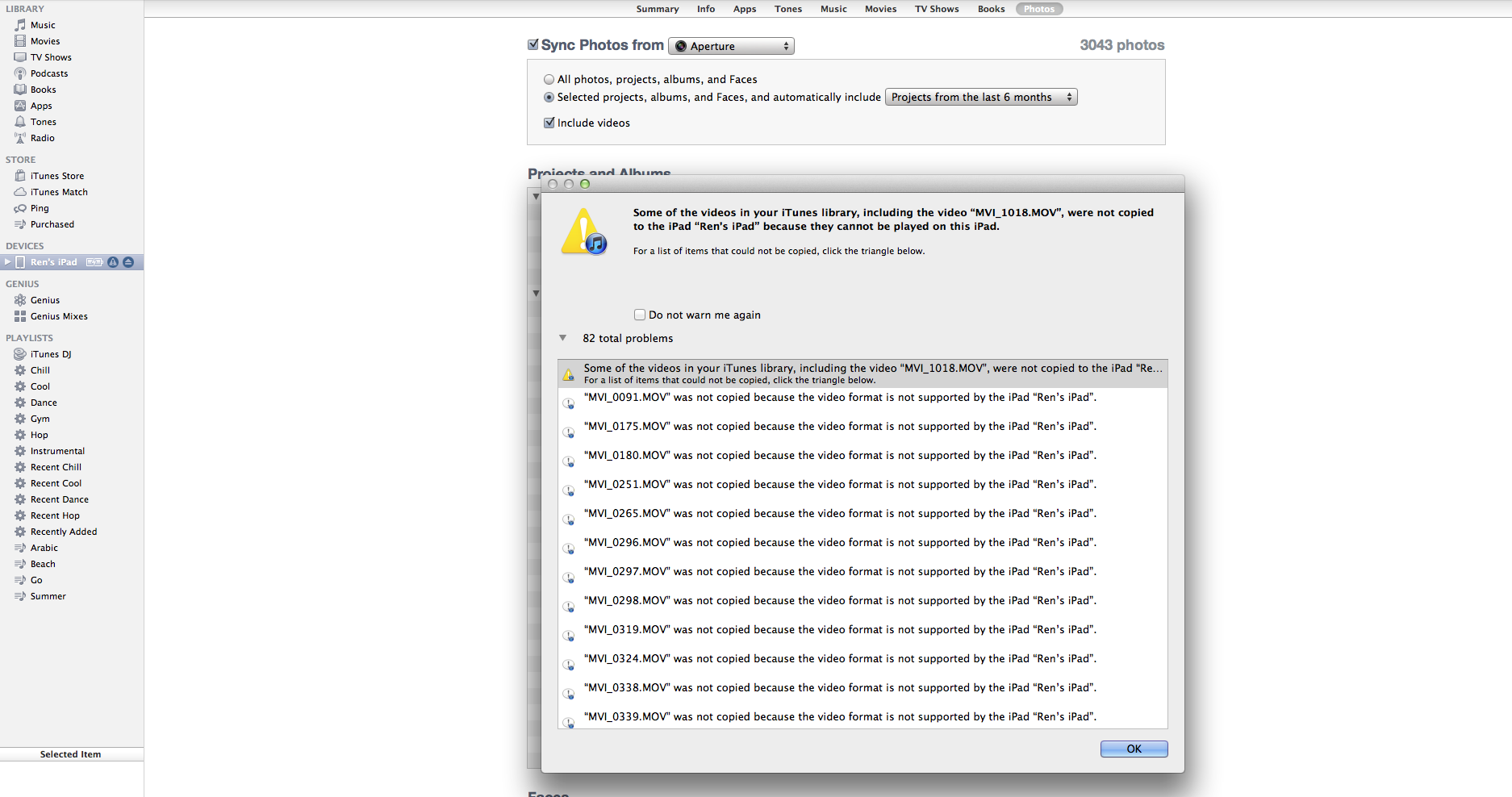This screenshot has width=1512, height=797.
Task: Select TV Shows in the Library sidebar
Action: (51, 57)
